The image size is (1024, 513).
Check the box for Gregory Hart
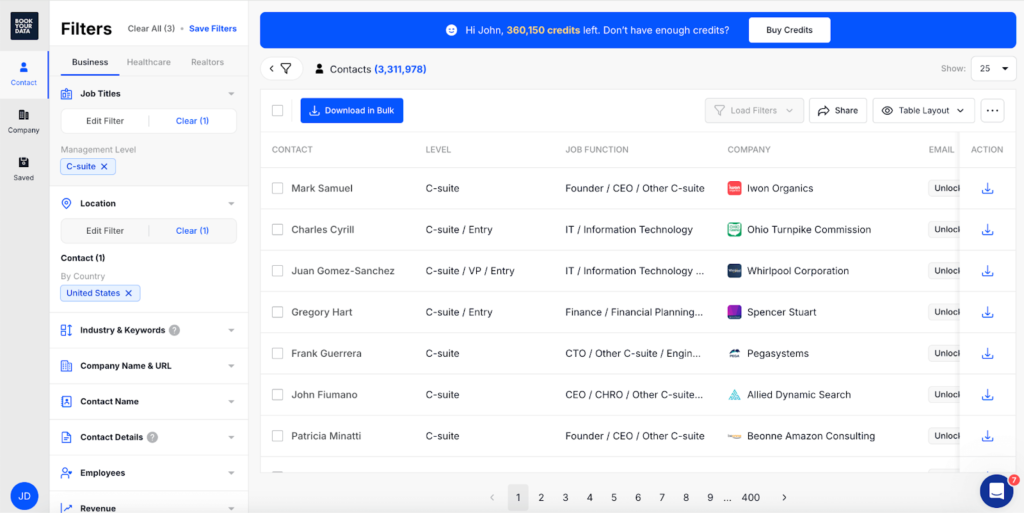click(278, 312)
